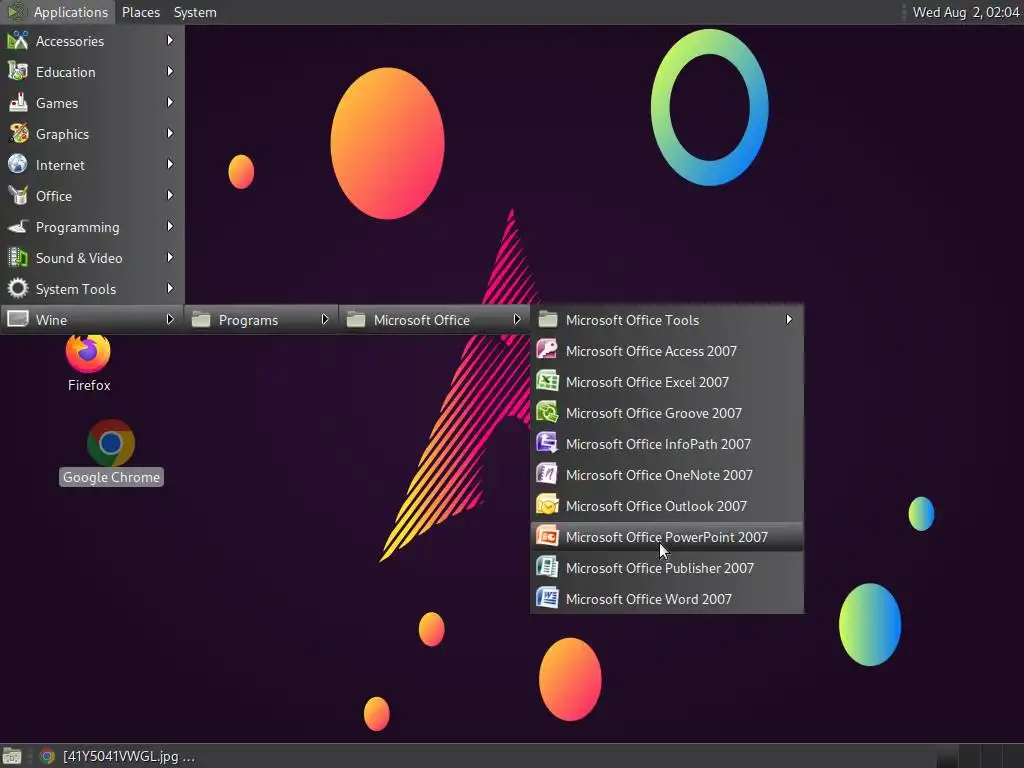Screen dimensions: 1024x768
Task: Click the show desktop icon in bottom panel
Action: tap(12, 756)
